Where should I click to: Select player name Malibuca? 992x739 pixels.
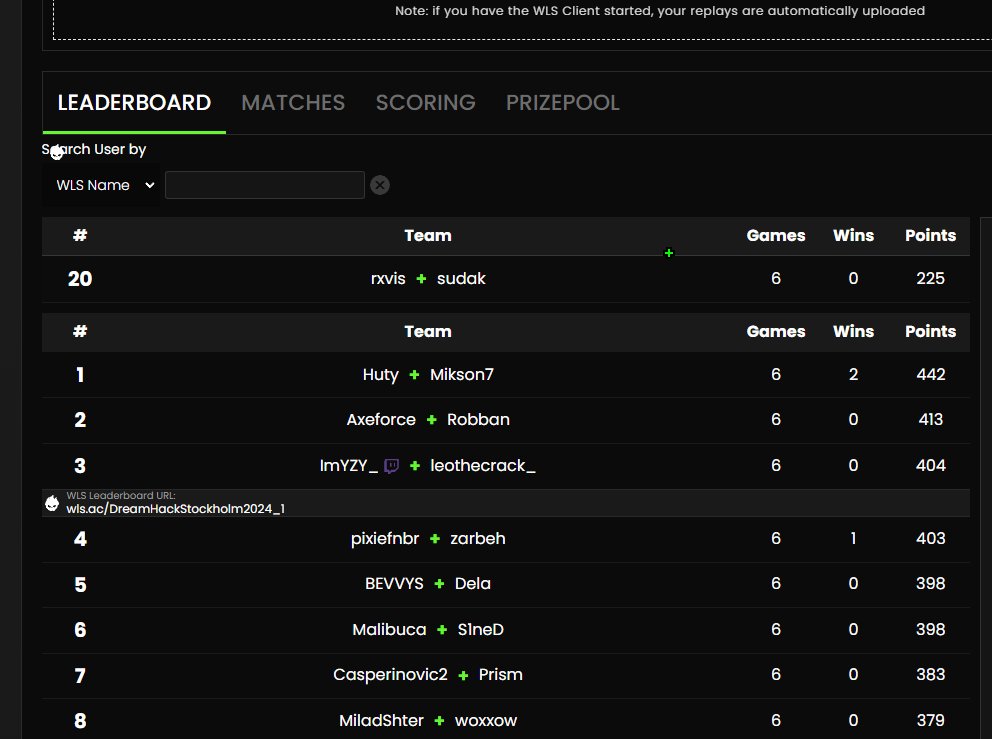click(x=389, y=630)
